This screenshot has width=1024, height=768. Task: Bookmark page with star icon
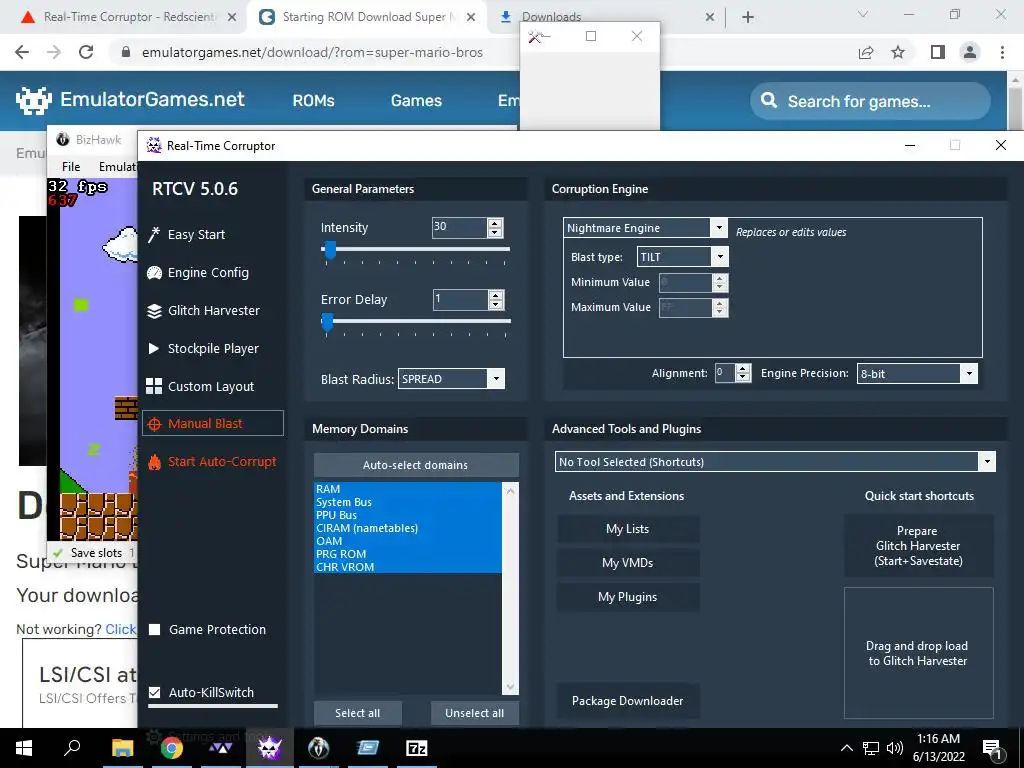pyautogui.click(x=898, y=52)
